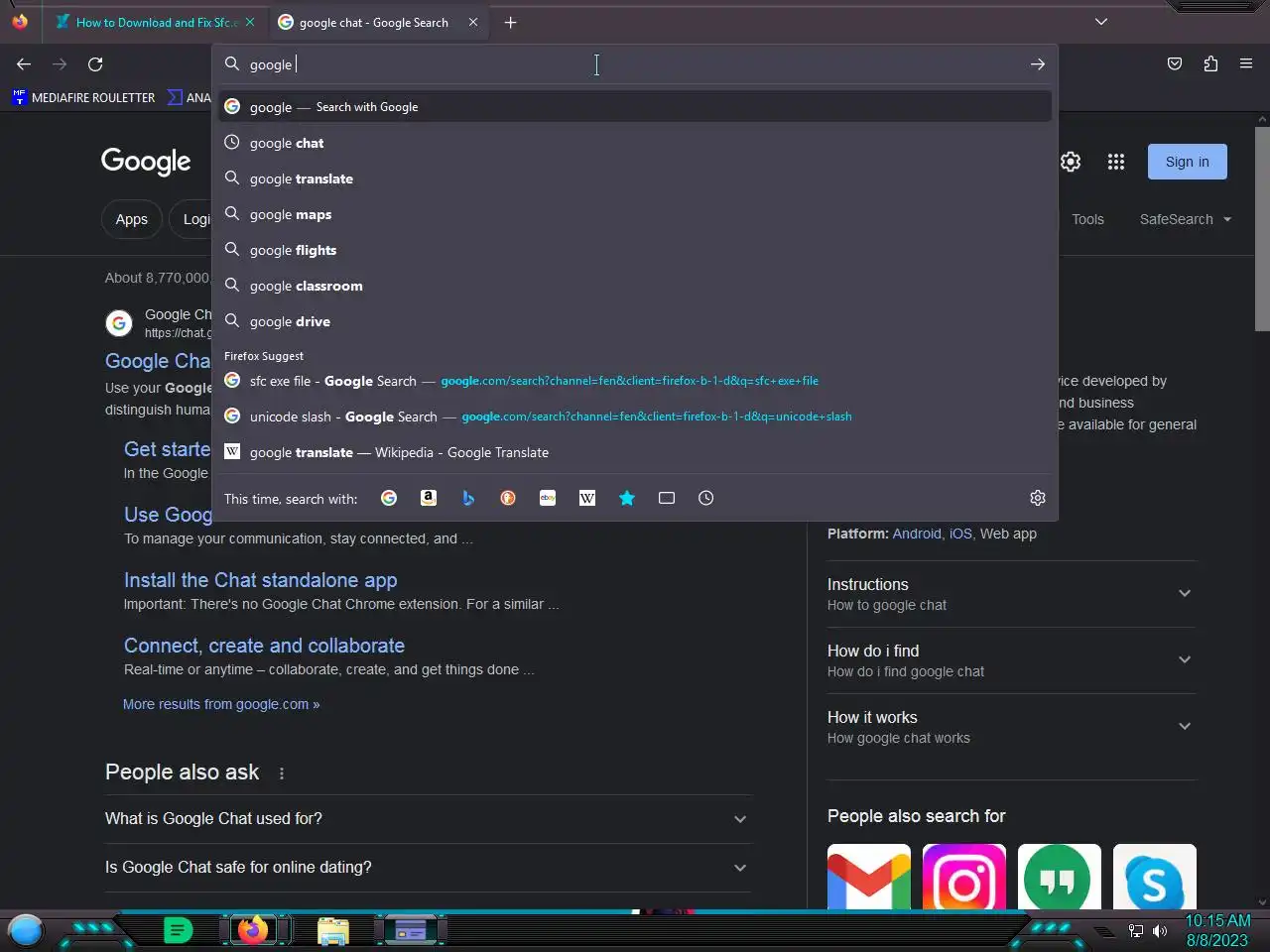Open People also ask three-dot options
1270x952 pixels.
point(282,773)
